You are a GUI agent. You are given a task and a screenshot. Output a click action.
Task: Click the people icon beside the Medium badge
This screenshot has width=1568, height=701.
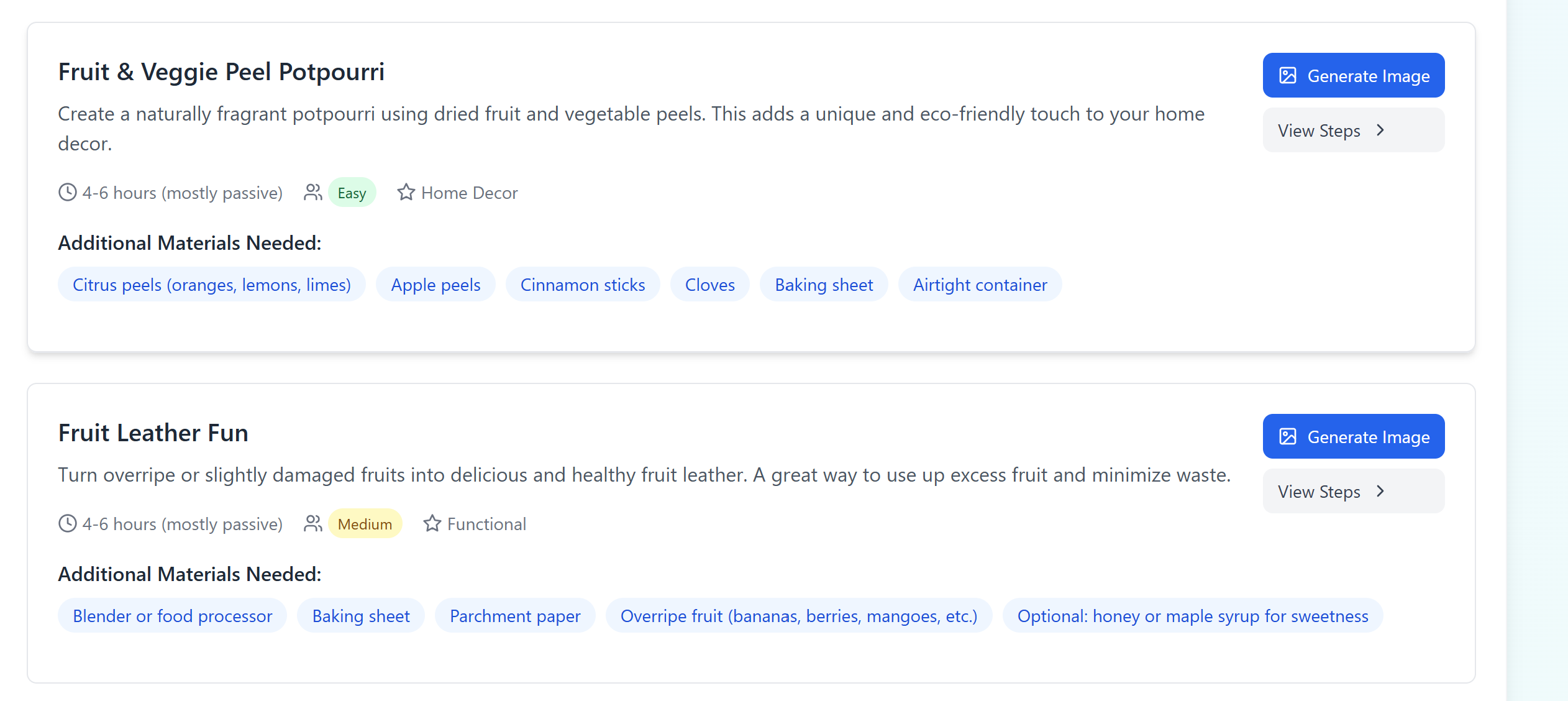(312, 524)
